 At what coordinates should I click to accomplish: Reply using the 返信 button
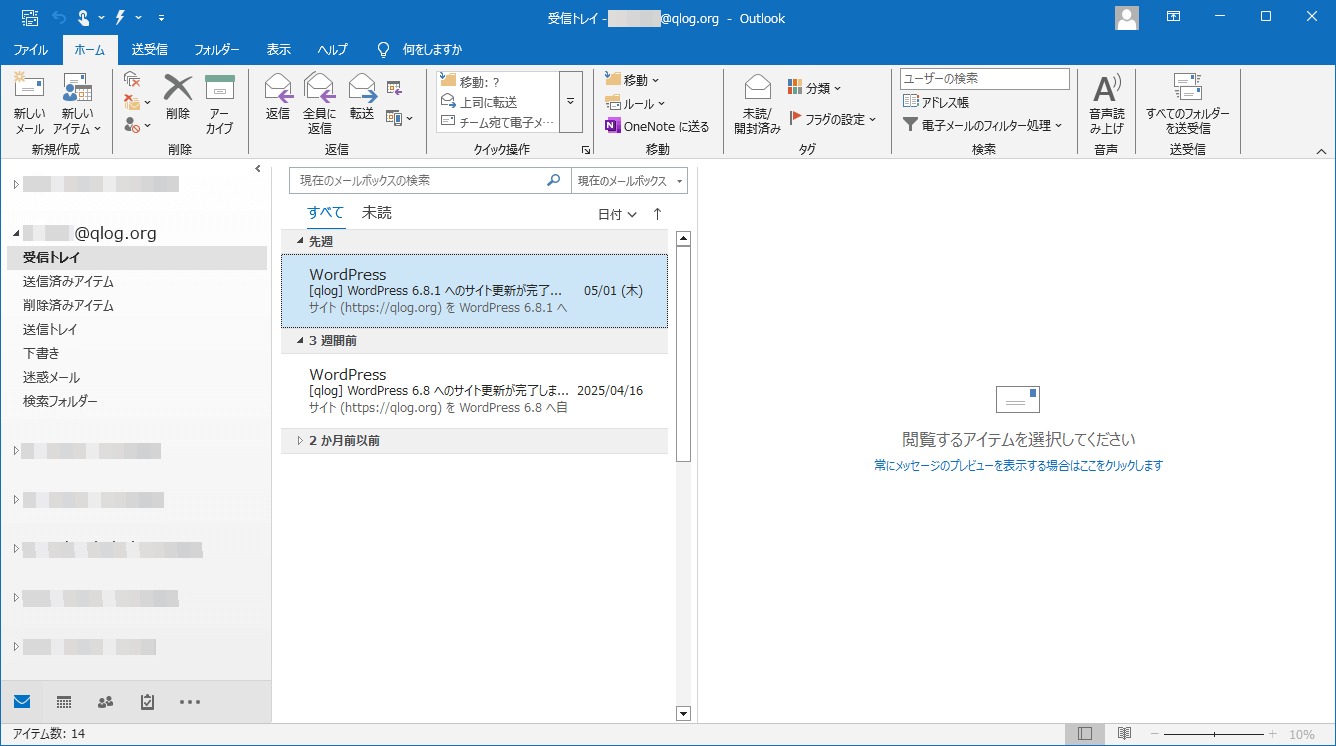(278, 98)
